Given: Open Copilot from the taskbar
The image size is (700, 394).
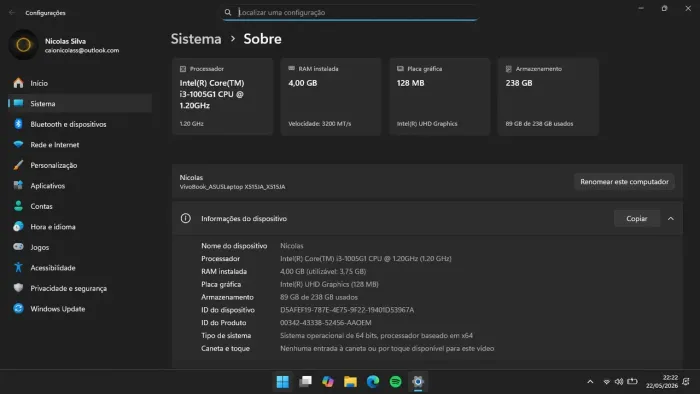Looking at the screenshot, I should (328, 382).
